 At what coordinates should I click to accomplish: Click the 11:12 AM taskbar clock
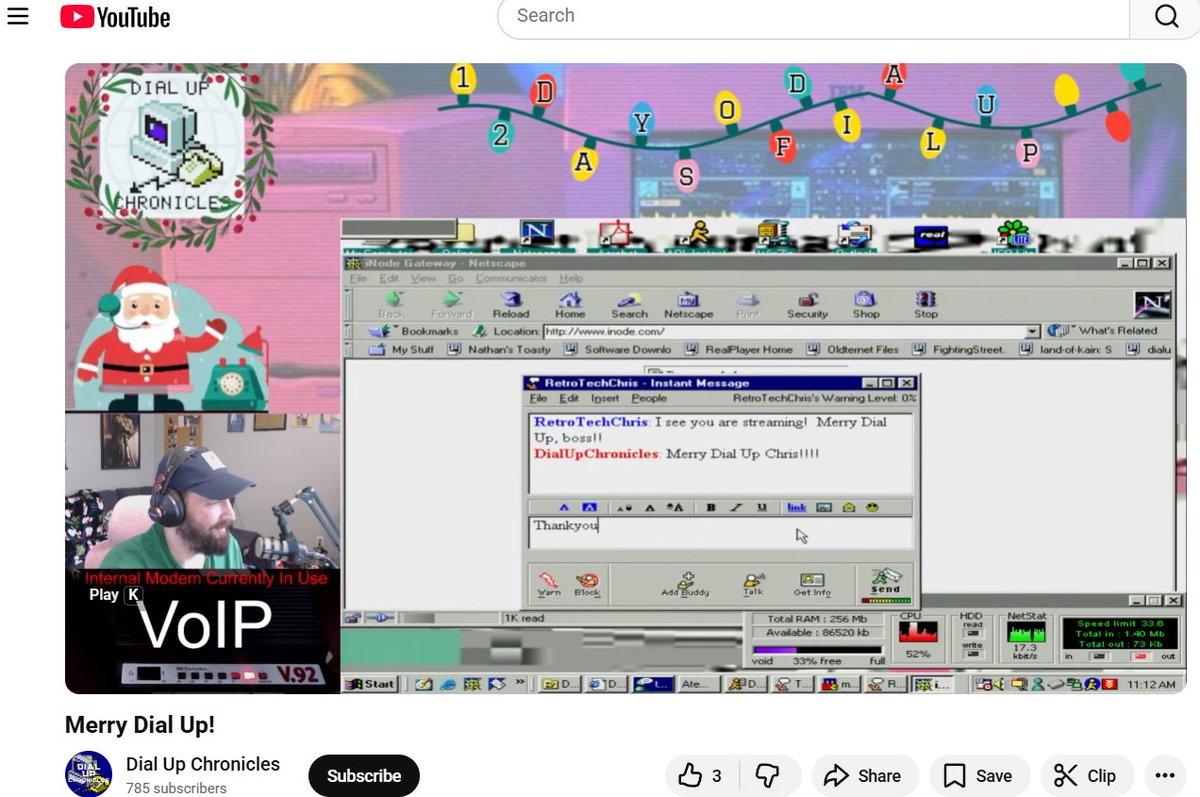[1150, 685]
